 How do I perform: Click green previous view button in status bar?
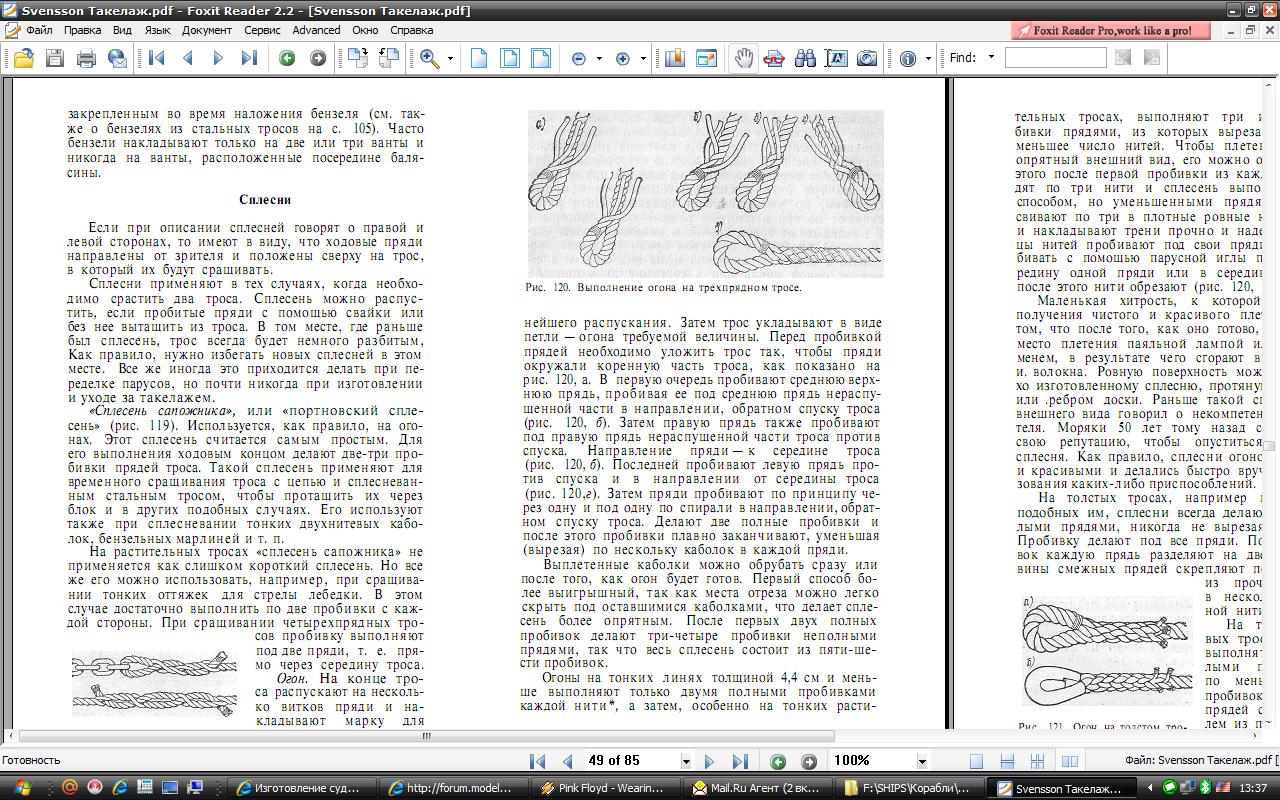[x=778, y=762]
